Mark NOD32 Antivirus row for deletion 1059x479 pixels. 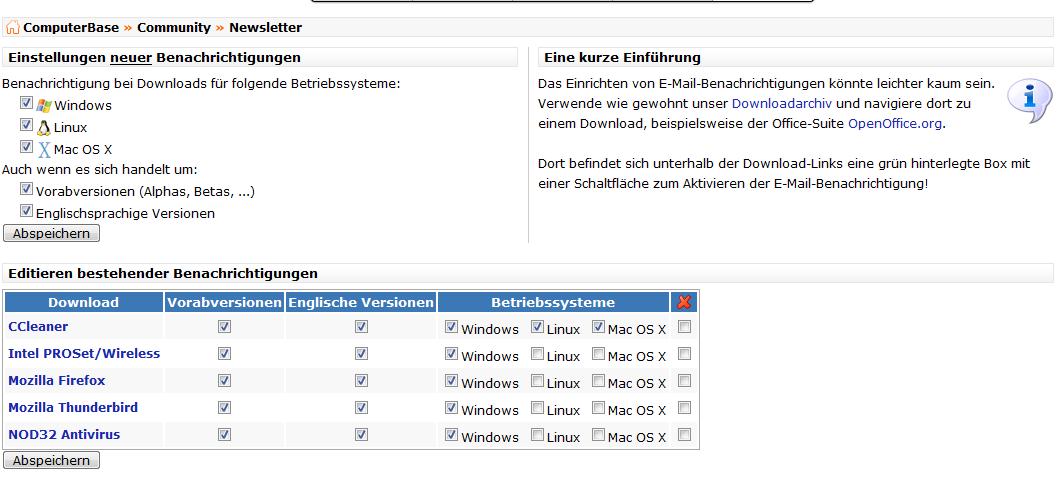coord(684,434)
